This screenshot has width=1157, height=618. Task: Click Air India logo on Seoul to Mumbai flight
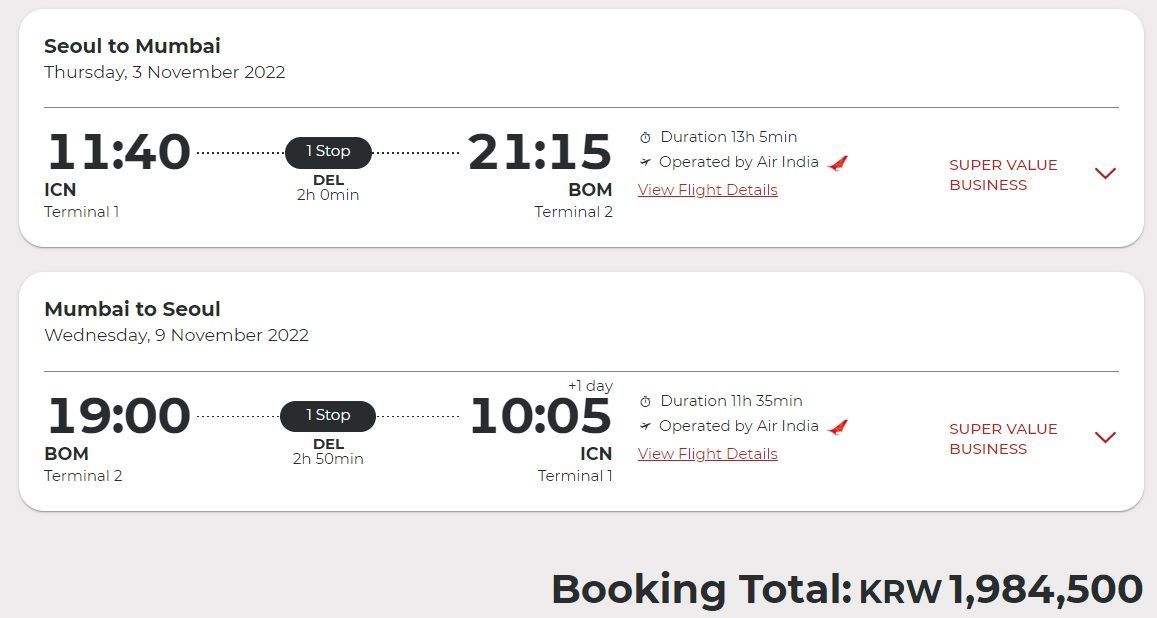point(837,163)
